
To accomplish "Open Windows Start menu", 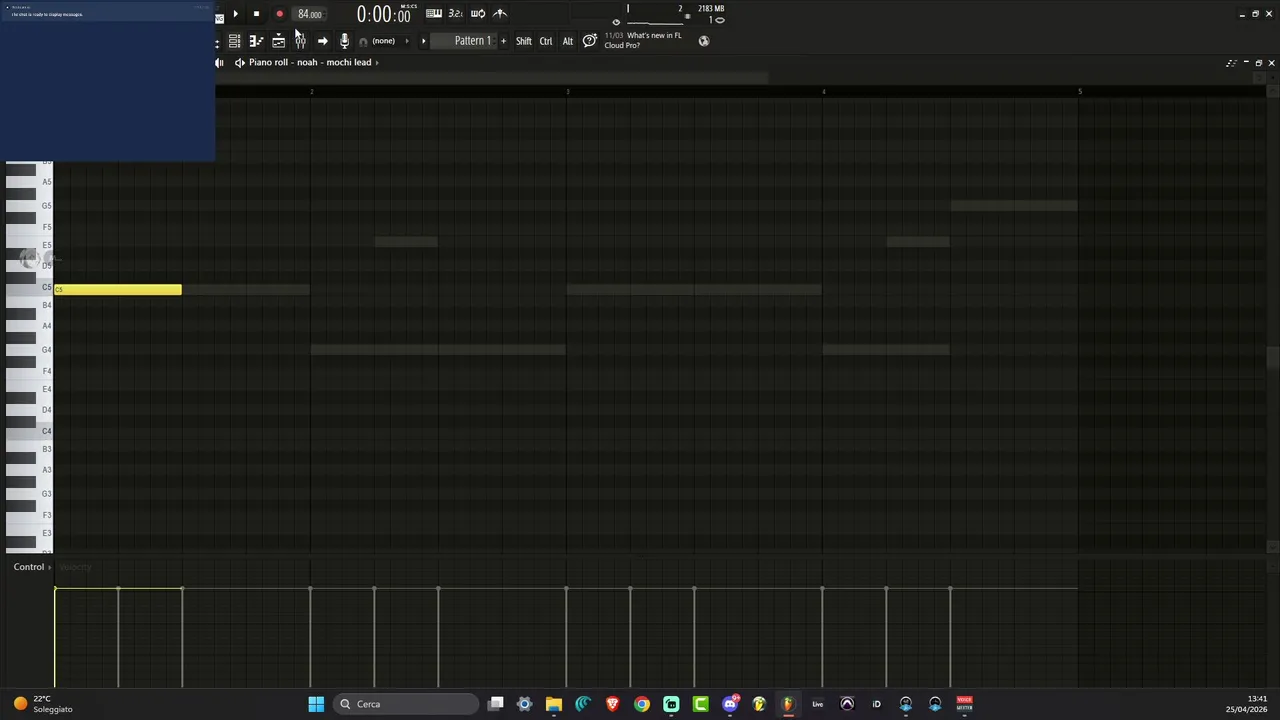I will pos(316,704).
